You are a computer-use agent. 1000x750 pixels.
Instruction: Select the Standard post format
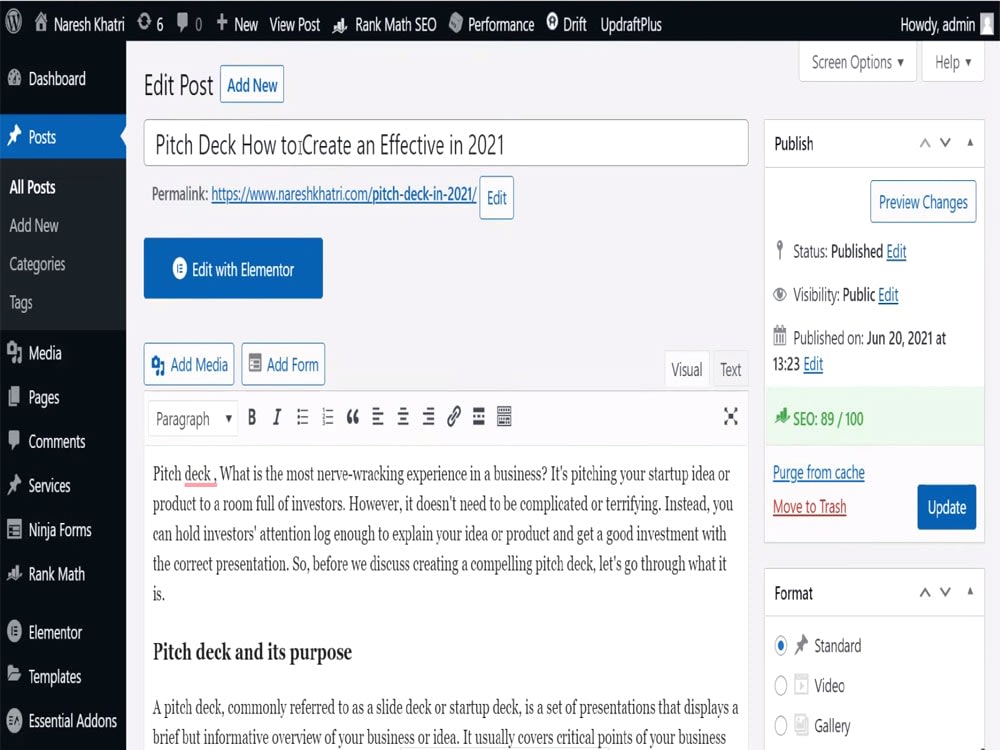click(781, 645)
